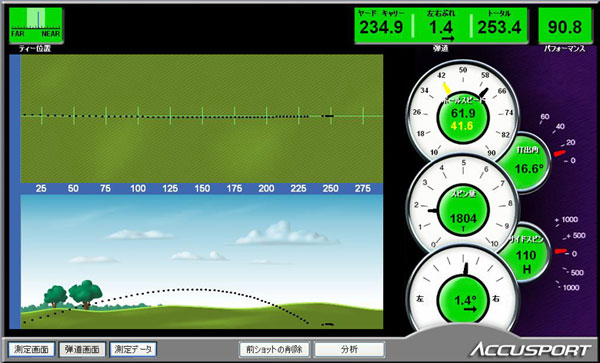
Task: Select the spin rate 1804 gauge
Action: (x=463, y=211)
